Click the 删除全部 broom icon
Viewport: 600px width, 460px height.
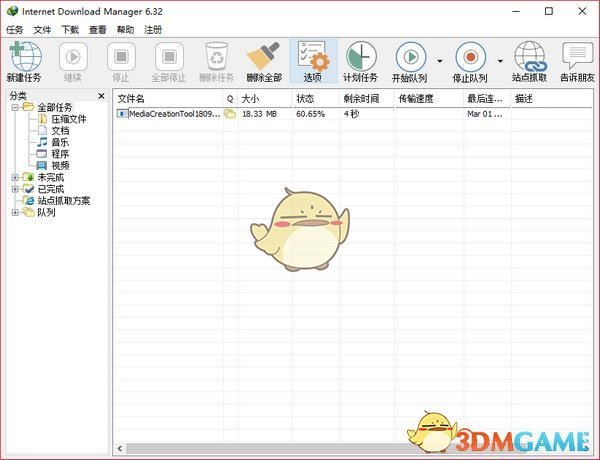coord(264,56)
